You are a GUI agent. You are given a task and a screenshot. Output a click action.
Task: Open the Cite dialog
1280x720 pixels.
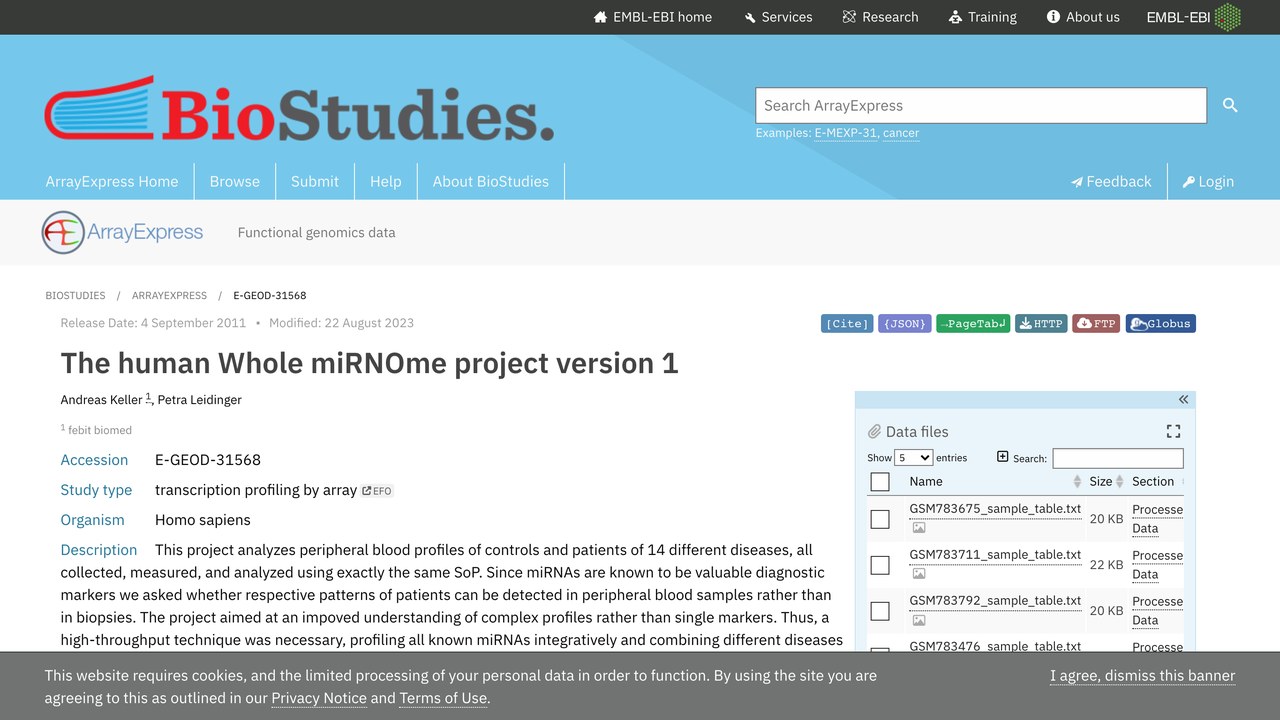point(847,323)
